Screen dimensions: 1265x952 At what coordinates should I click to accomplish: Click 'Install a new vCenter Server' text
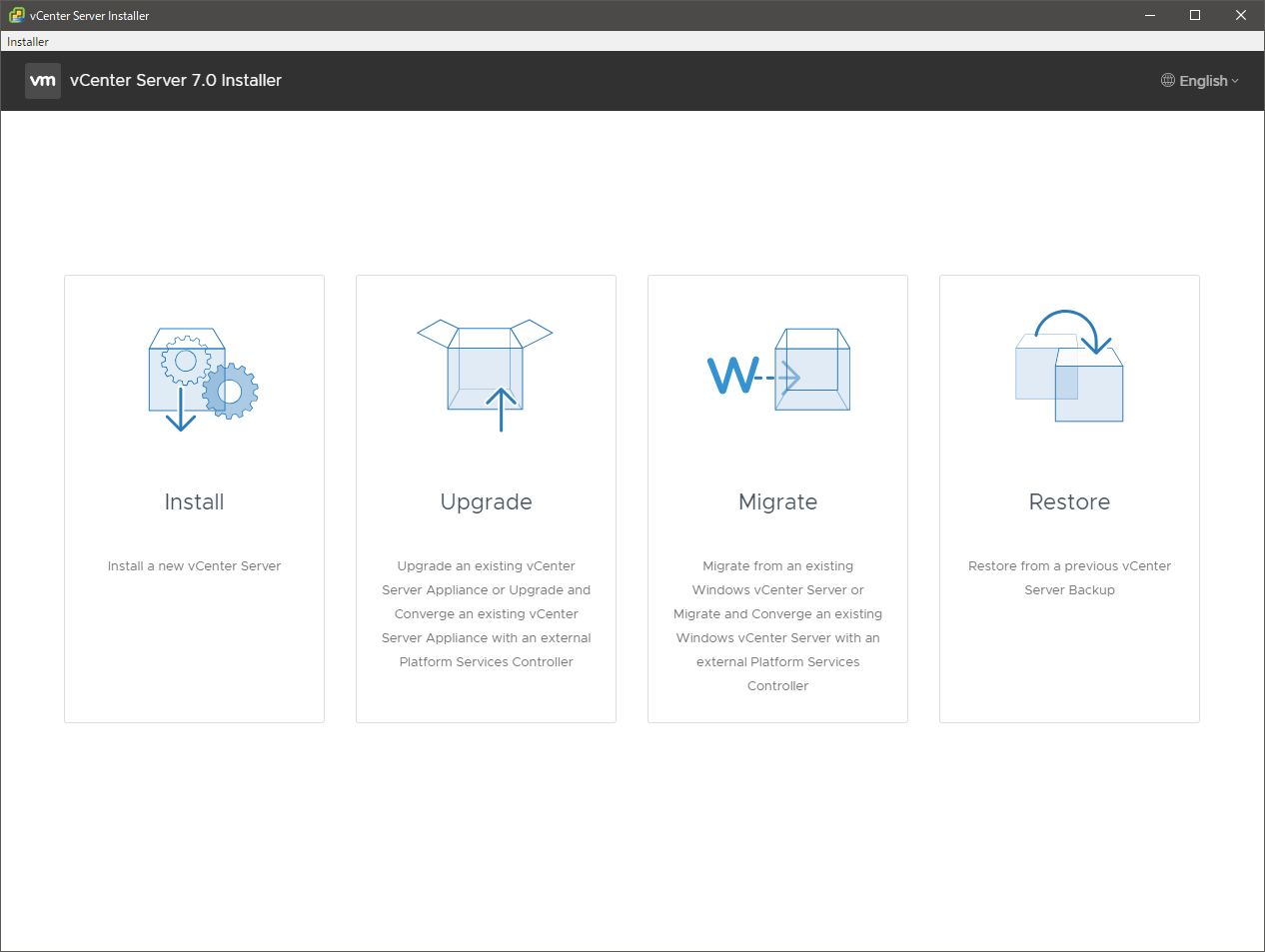(x=194, y=566)
